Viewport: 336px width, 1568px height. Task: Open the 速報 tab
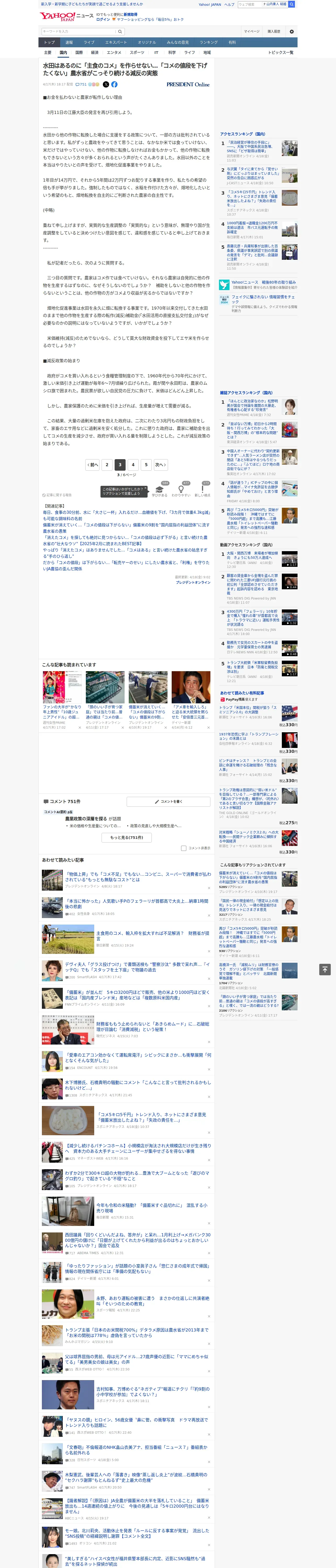tap(69, 43)
